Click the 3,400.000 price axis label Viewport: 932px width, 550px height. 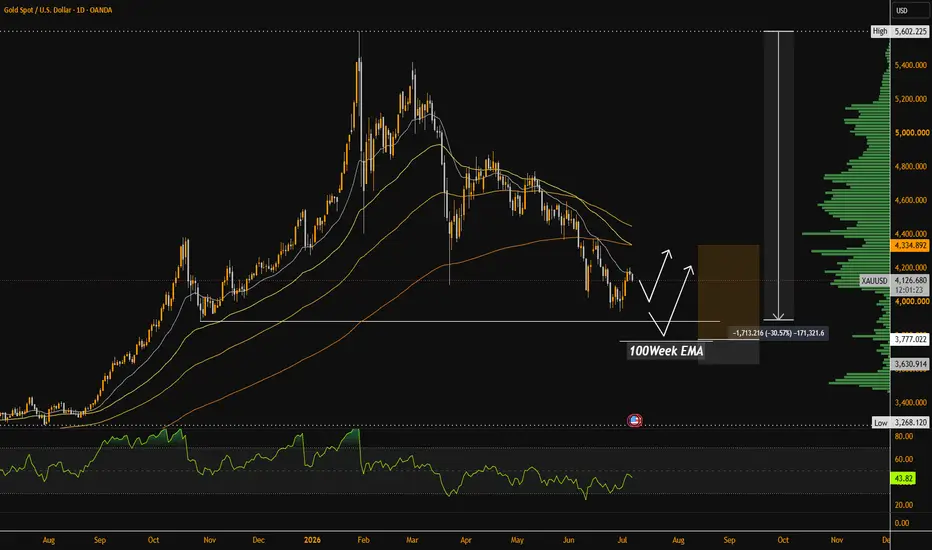(x=911, y=403)
